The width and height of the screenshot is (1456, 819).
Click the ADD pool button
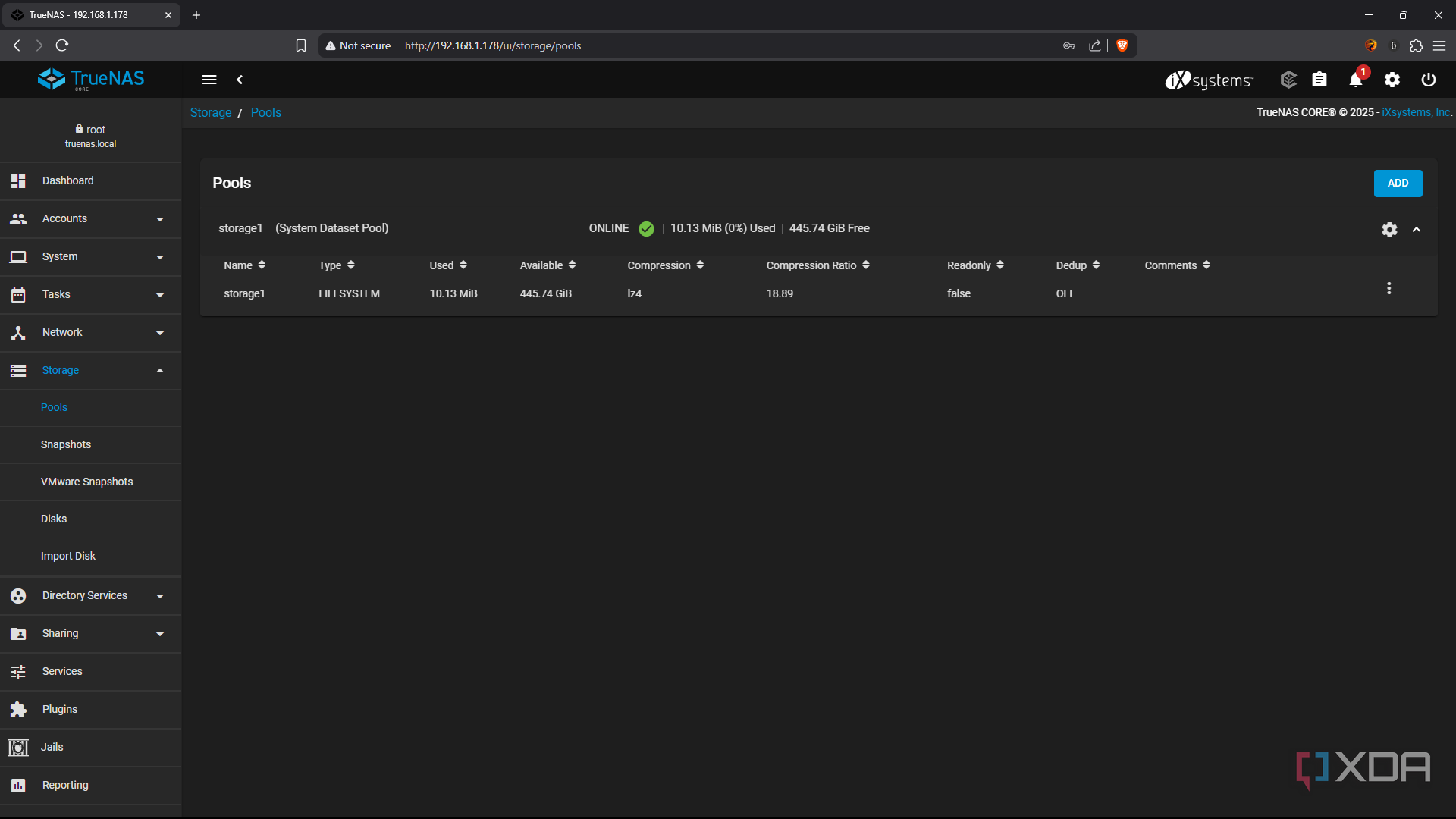coord(1398,184)
